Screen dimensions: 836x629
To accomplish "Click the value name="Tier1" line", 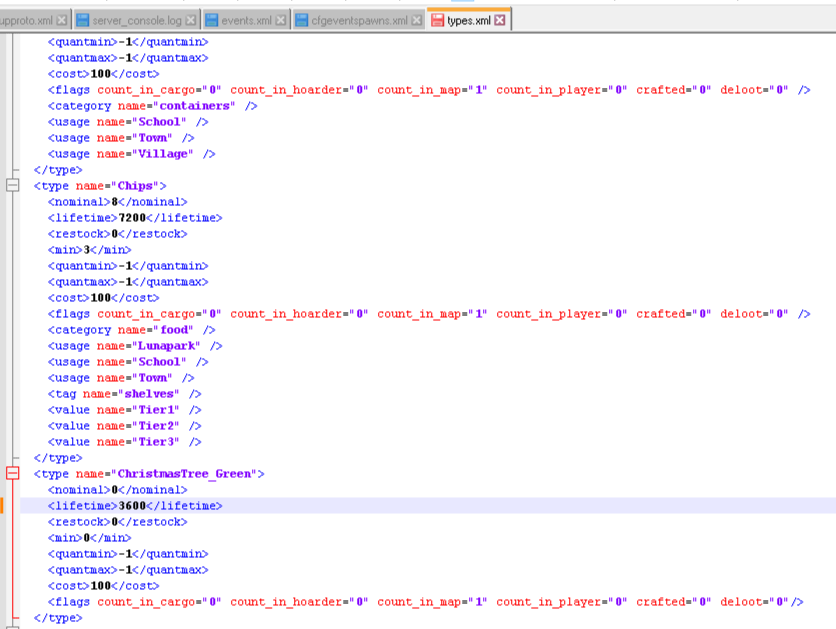I will [124, 410].
